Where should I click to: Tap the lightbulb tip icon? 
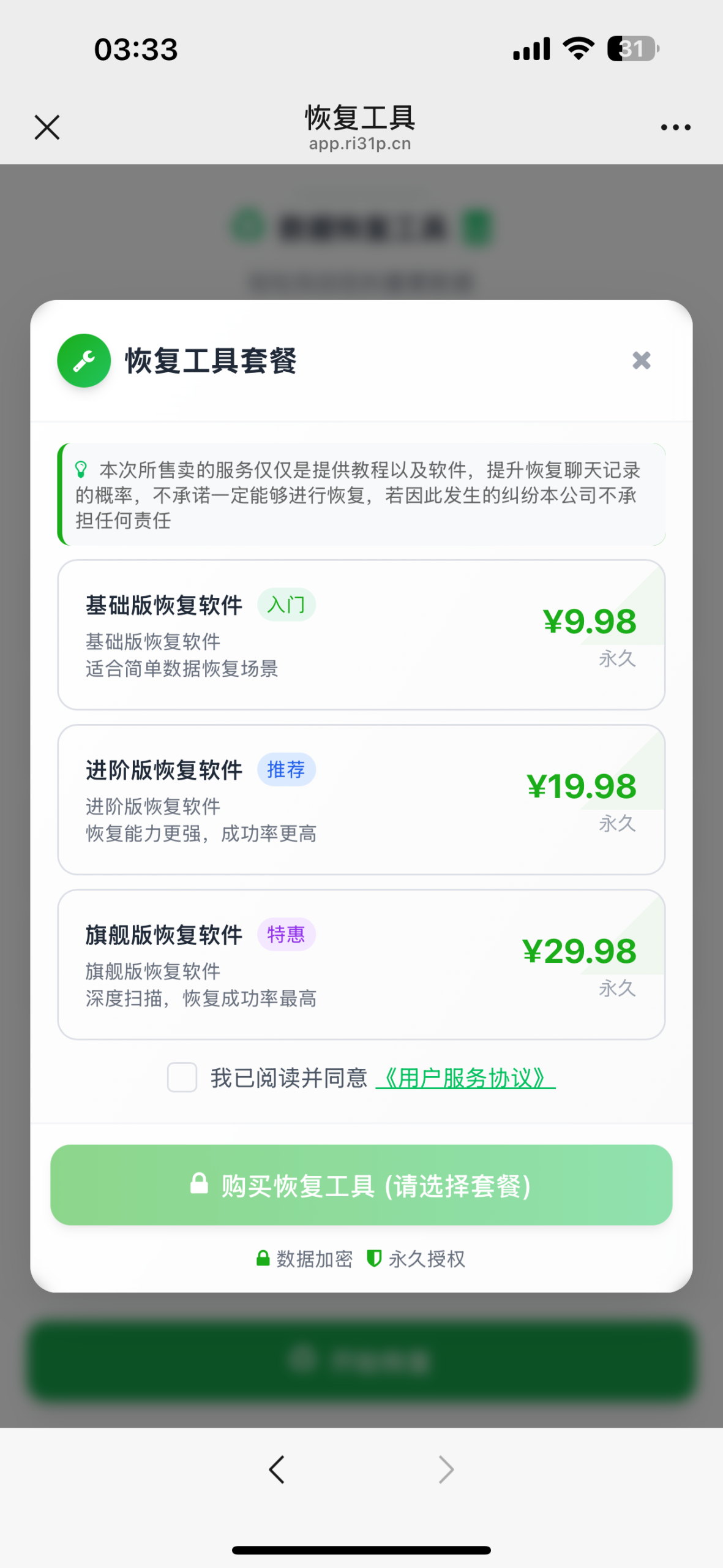(x=81, y=470)
